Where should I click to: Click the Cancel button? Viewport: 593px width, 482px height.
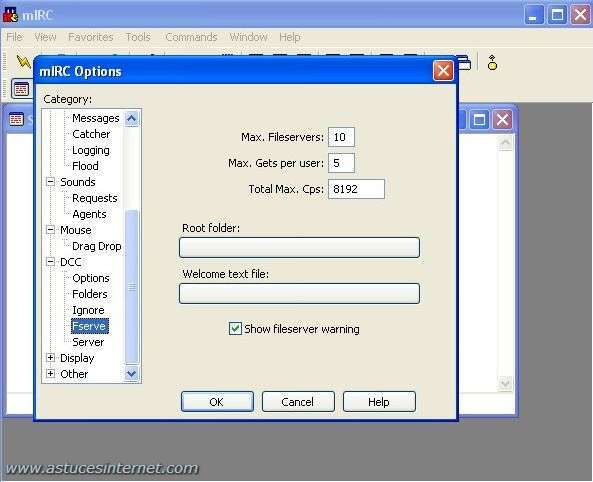[x=298, y=402]
